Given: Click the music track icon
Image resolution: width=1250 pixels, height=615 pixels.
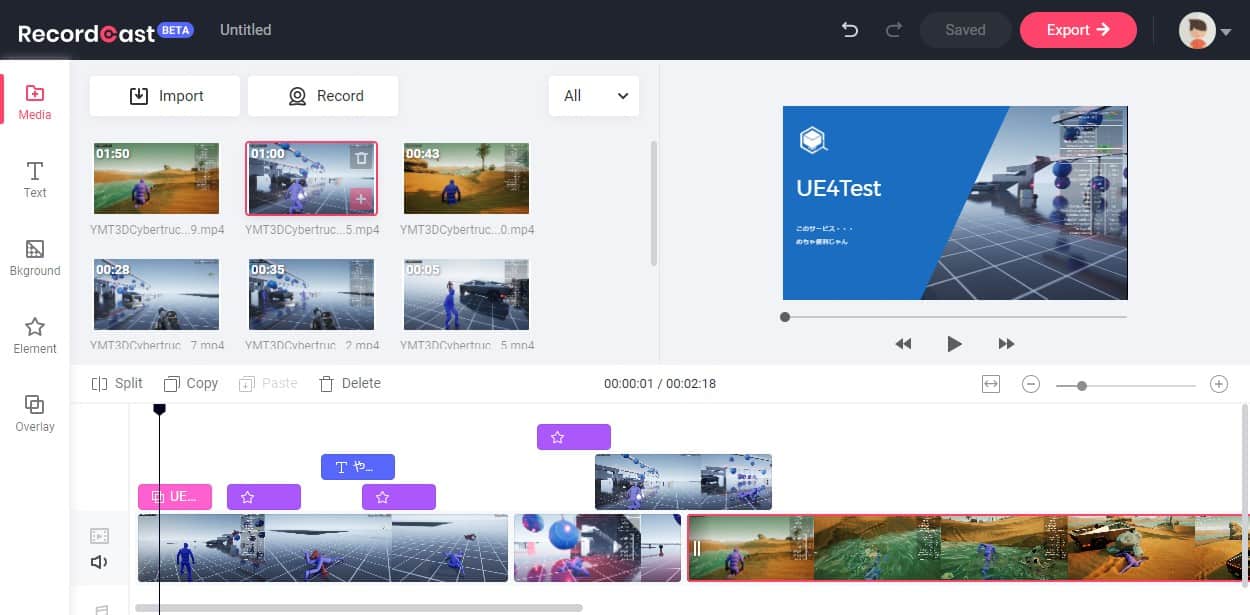Looking at the screenshot, I should 101,609.
